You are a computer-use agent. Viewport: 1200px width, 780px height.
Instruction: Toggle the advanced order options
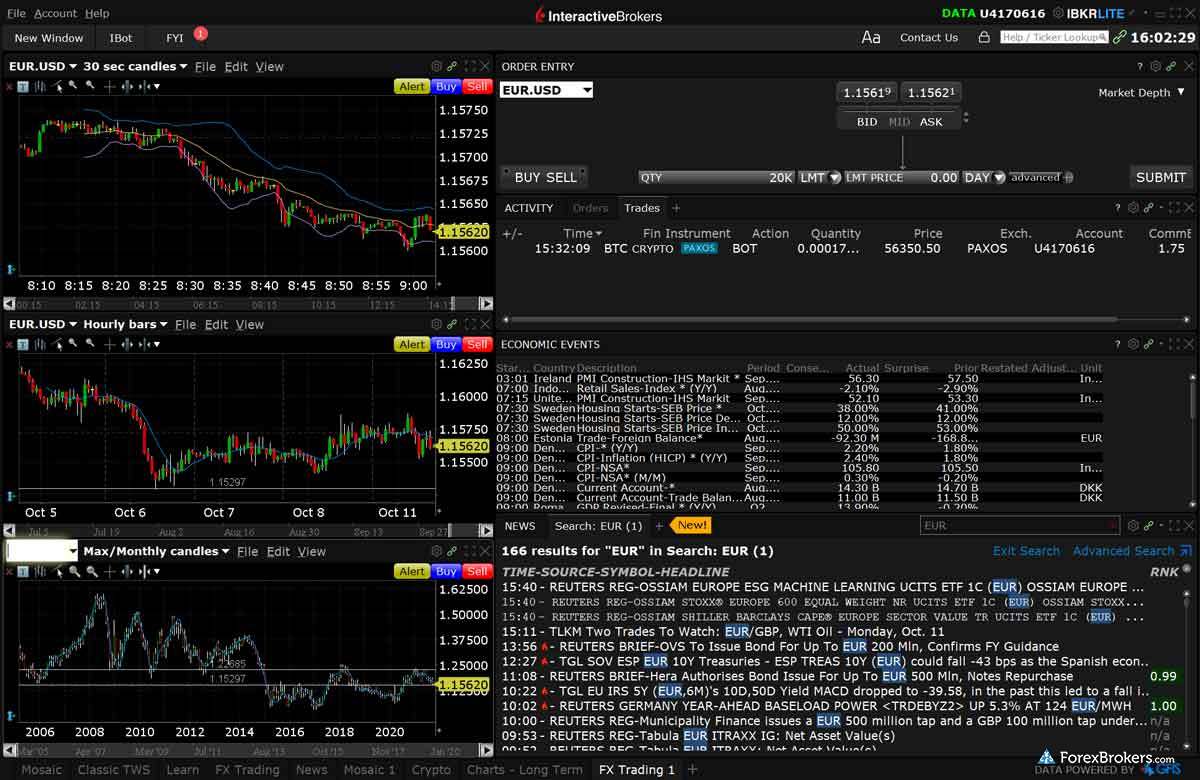(1040, 177)
